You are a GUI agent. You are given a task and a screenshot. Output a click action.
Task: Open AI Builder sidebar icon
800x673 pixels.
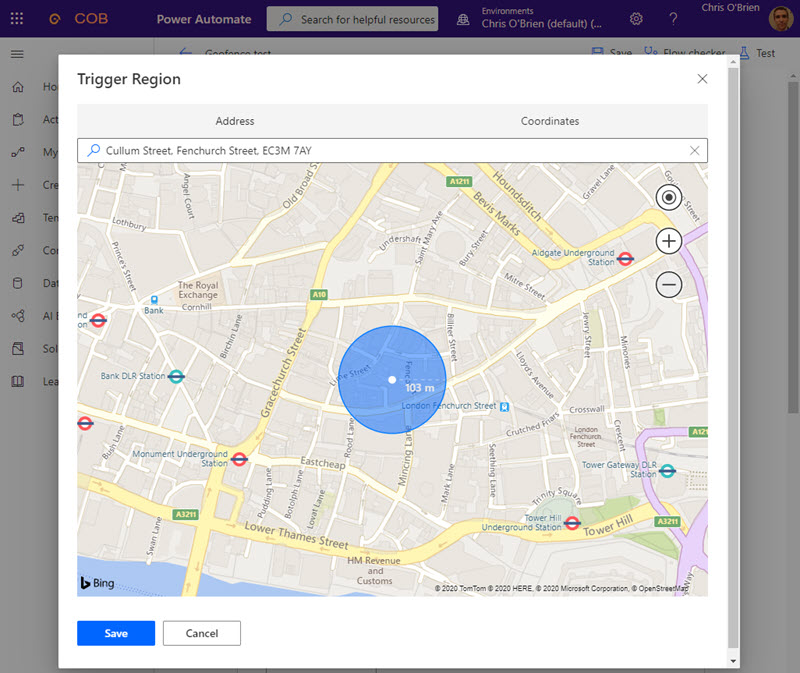click(x=18, y=316)
